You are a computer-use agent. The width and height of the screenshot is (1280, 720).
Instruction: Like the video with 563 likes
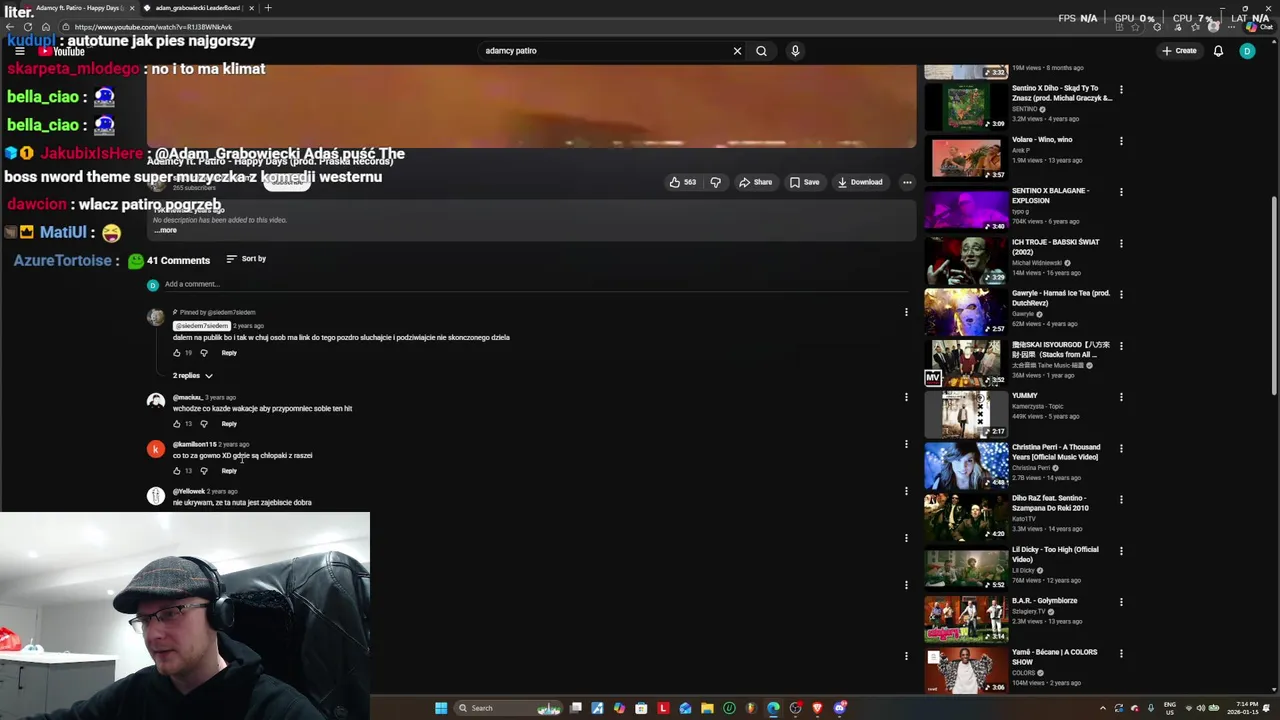click(682, 182)
